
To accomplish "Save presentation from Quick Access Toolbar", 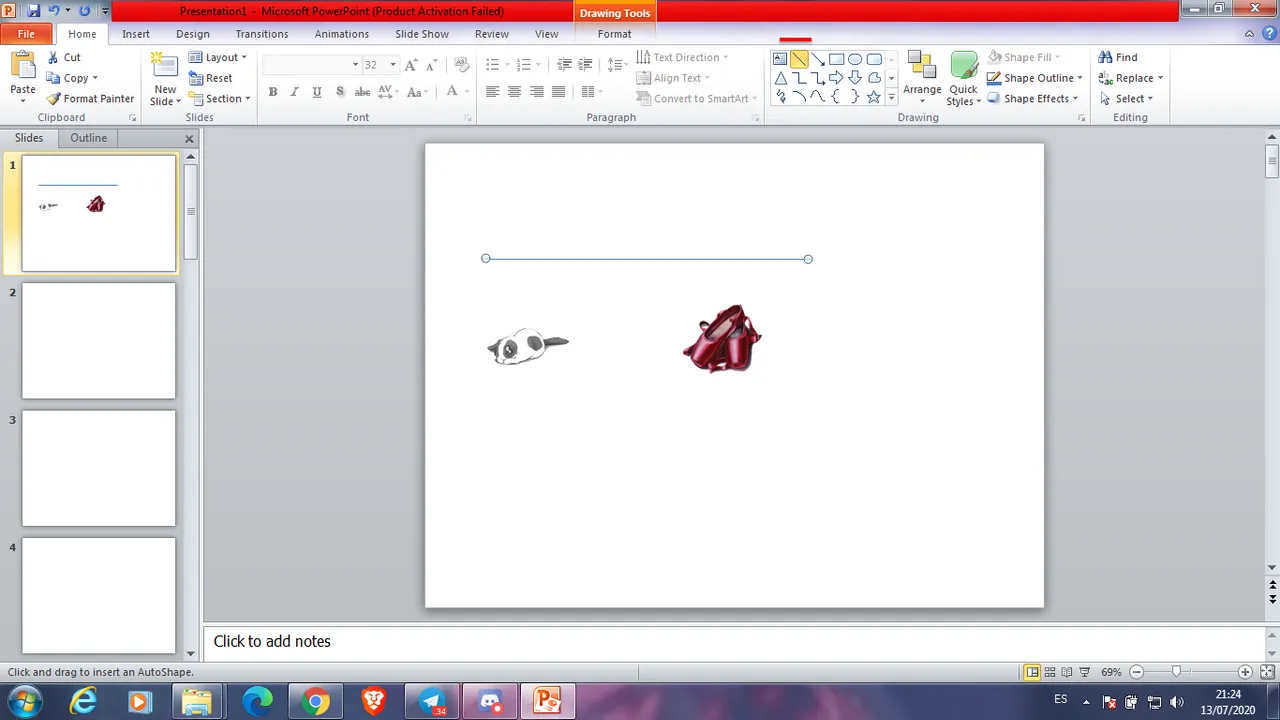I will (34, 11).
